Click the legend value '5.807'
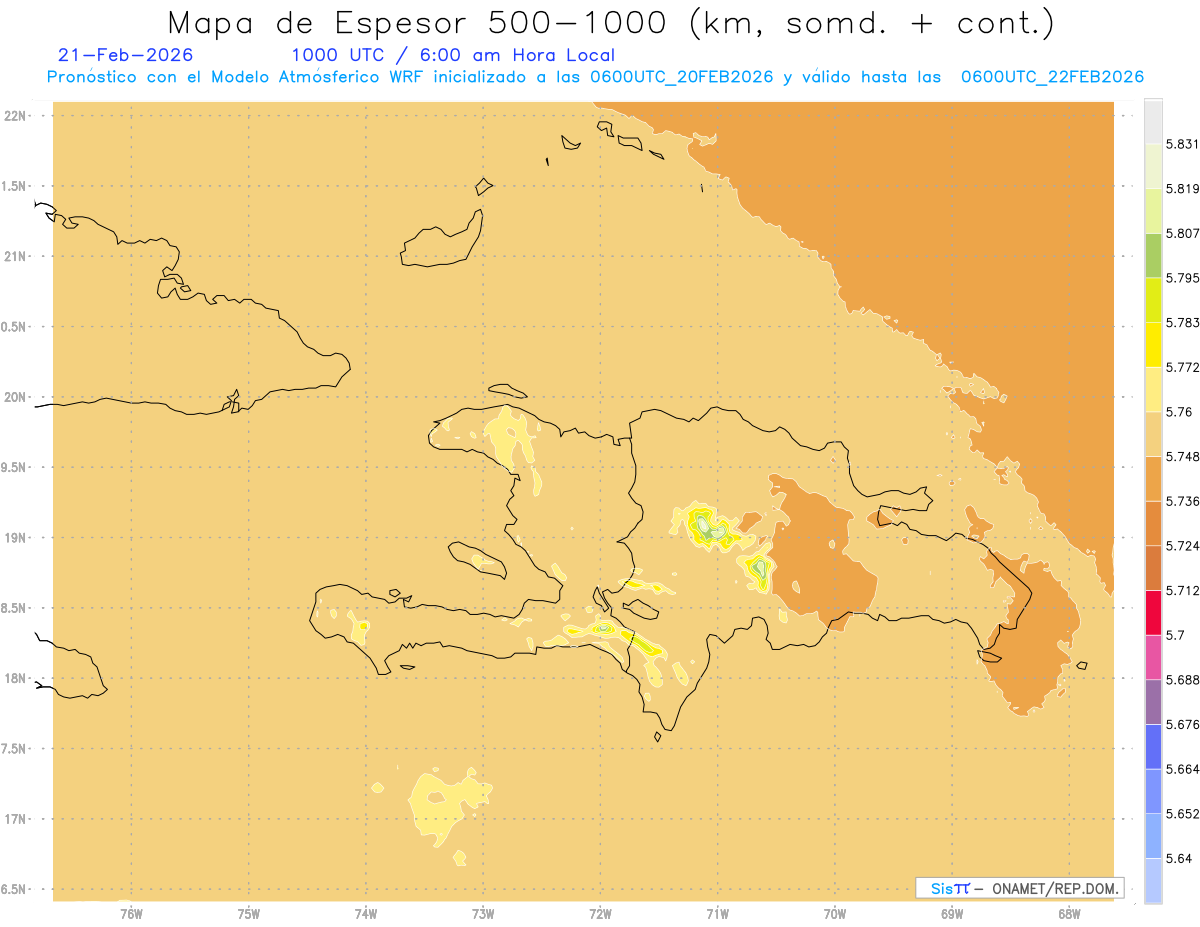The image size is (1200, 927). tap(1182, 233)
